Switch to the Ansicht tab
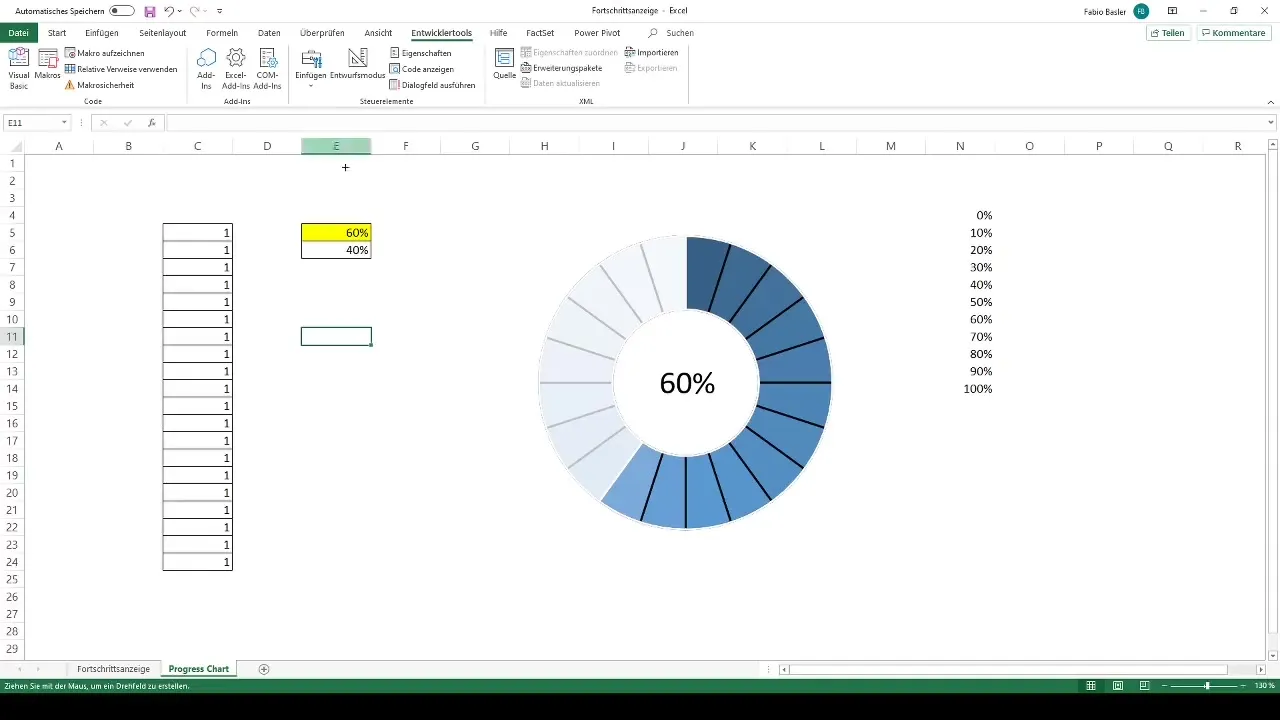This screenshot has height=720, width=1280. point(378,33)
